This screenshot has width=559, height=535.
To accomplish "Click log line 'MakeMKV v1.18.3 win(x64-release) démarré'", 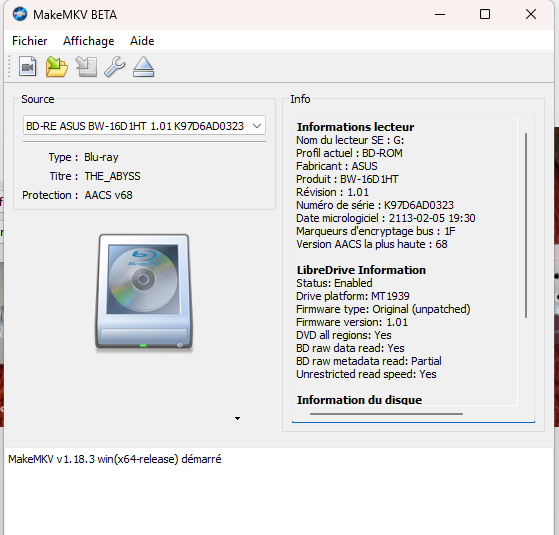I will (x=115, y=459).
